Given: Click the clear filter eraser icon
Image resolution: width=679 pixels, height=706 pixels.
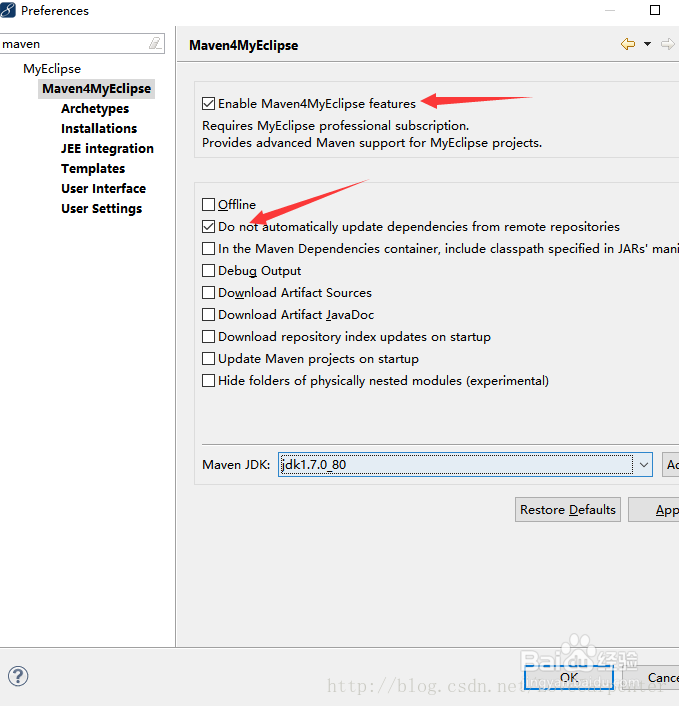Looking at the screenshot, I should 155,44.
